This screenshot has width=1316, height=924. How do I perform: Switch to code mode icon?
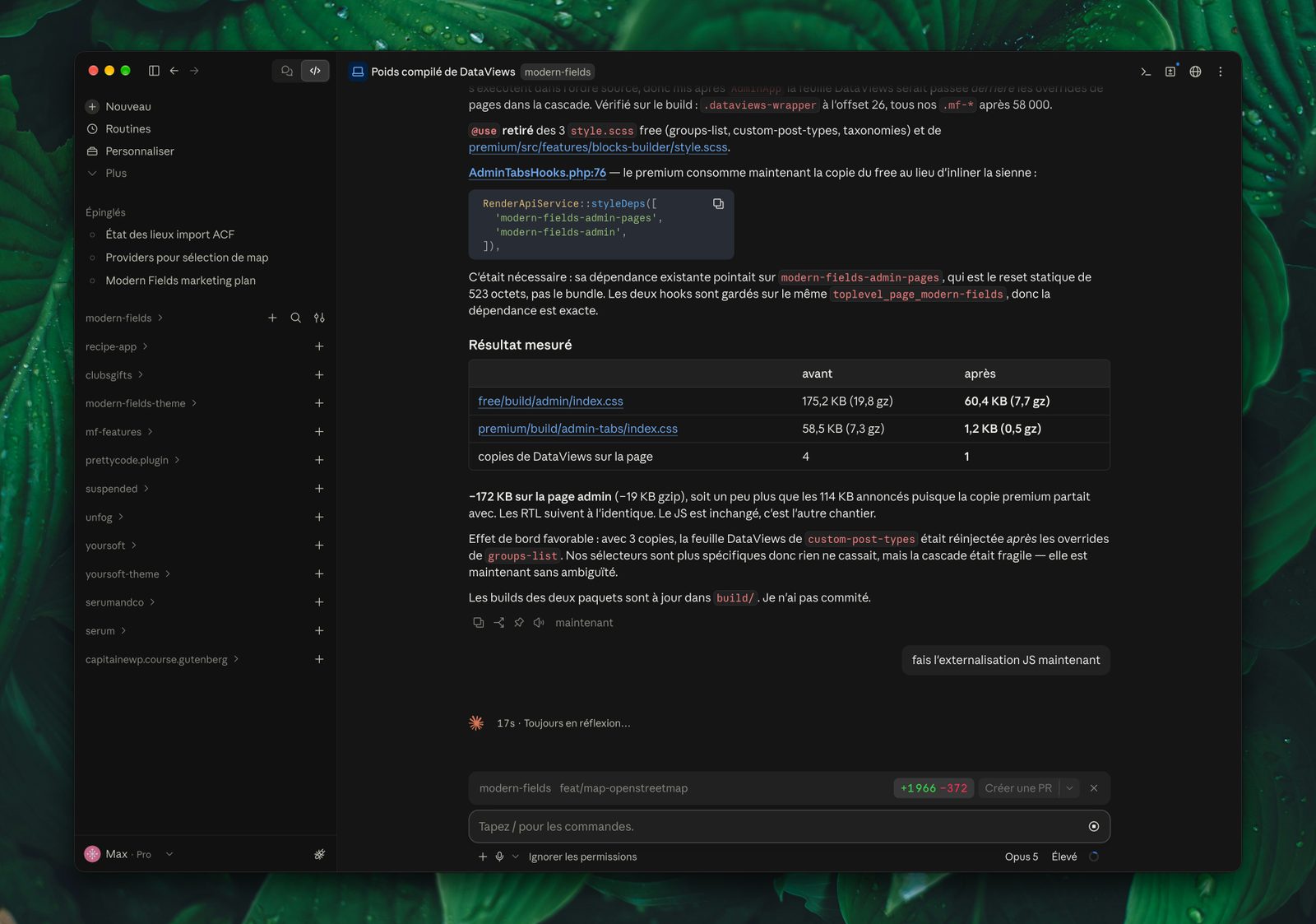315,71
